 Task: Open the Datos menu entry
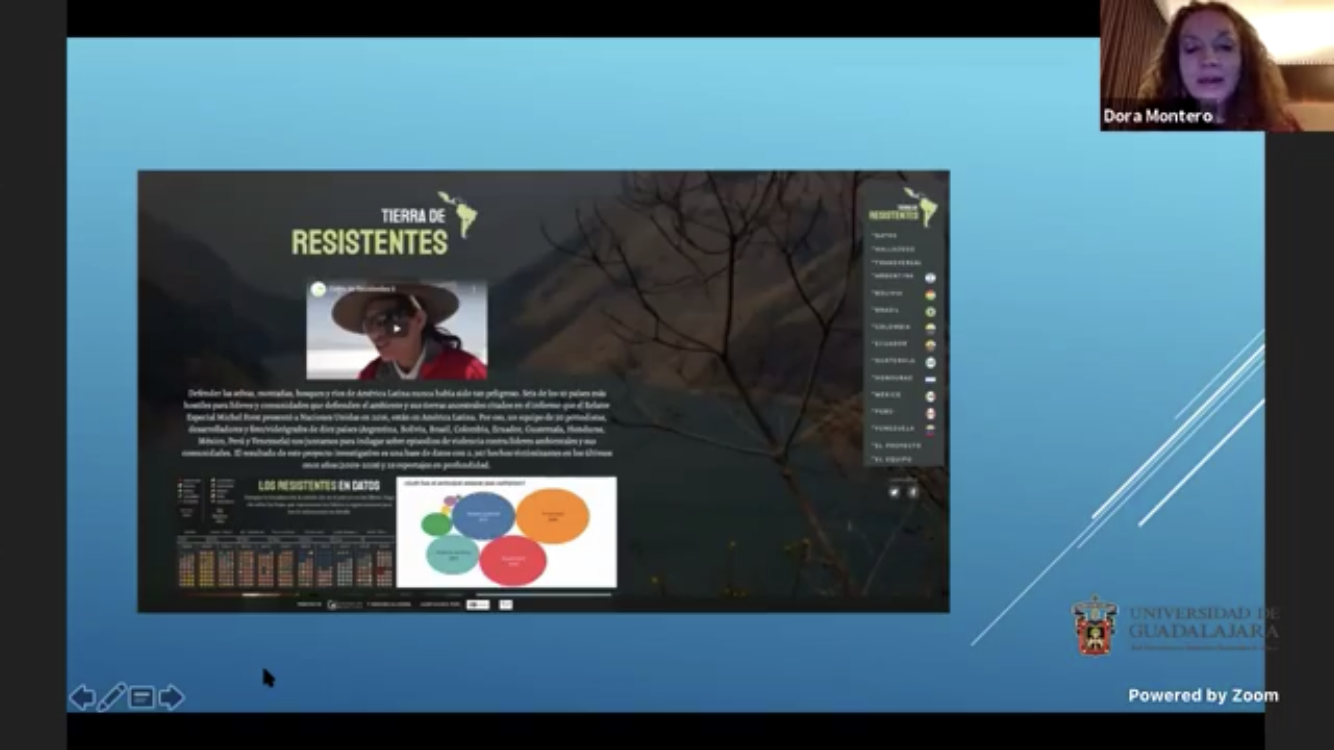click(885, 236)
